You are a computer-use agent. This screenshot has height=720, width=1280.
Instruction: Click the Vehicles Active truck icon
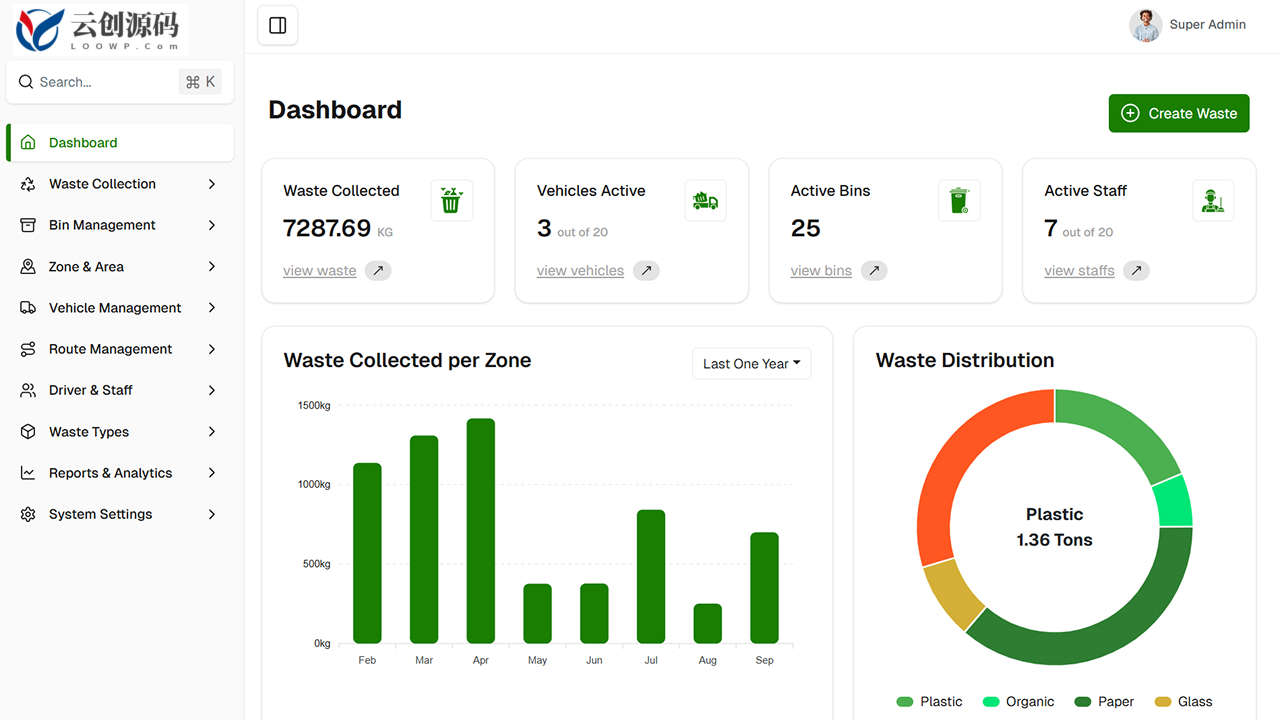[x=705, y=201]
